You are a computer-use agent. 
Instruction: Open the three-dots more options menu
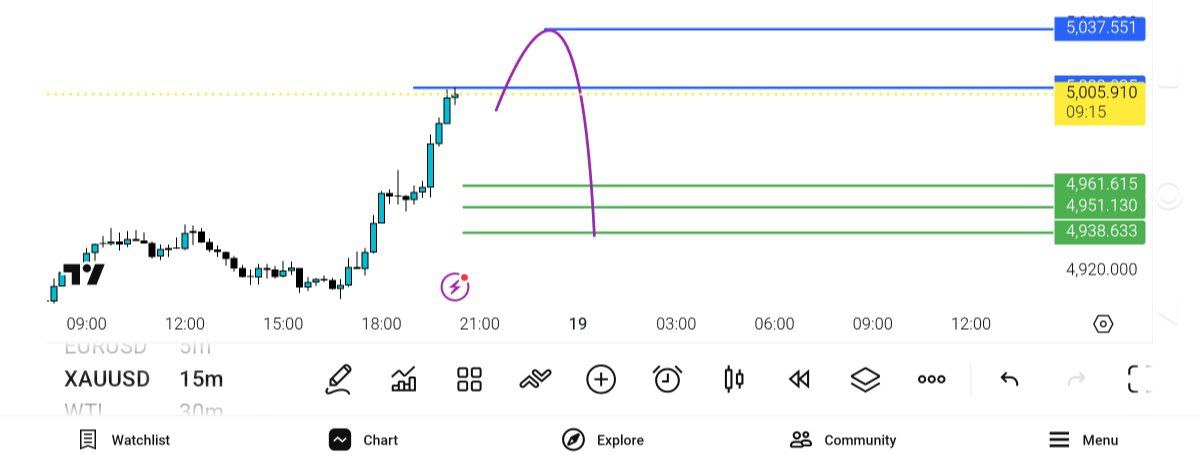[x=931, y=380]
